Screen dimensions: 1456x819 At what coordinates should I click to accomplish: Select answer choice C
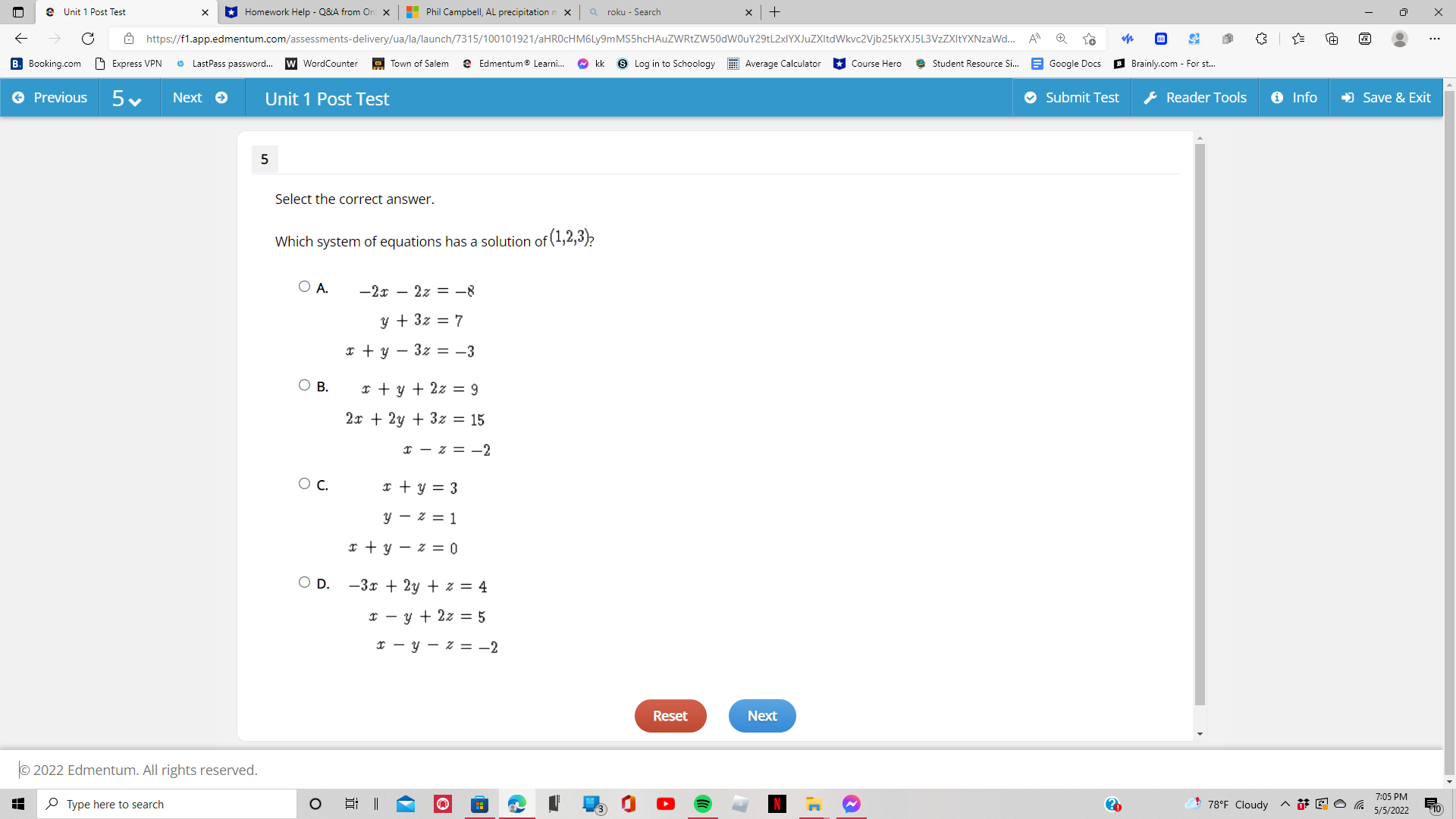pyautogui.click(x=304, y=483)
